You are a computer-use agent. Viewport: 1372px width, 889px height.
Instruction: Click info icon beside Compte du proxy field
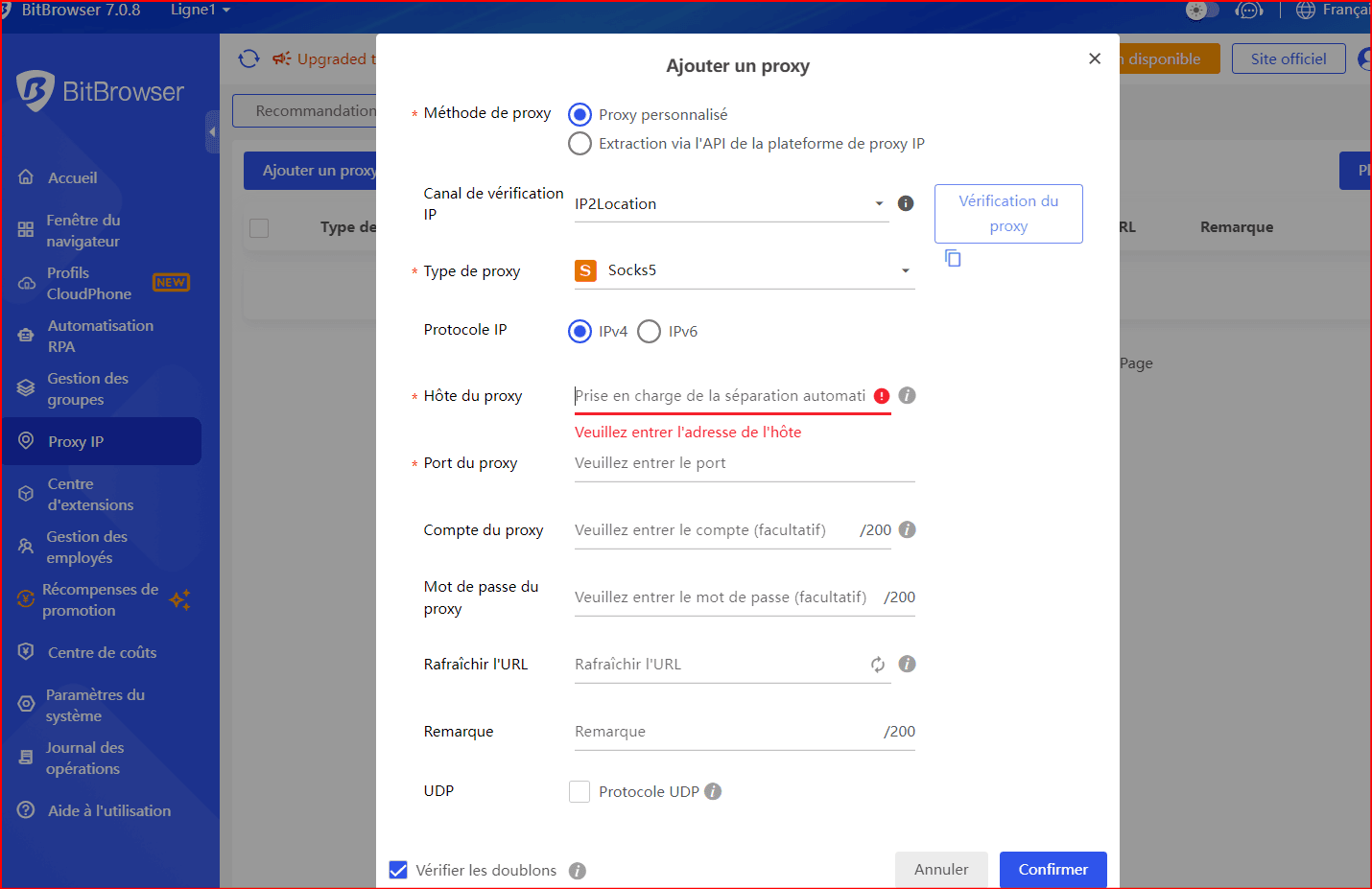coord(907,529)
